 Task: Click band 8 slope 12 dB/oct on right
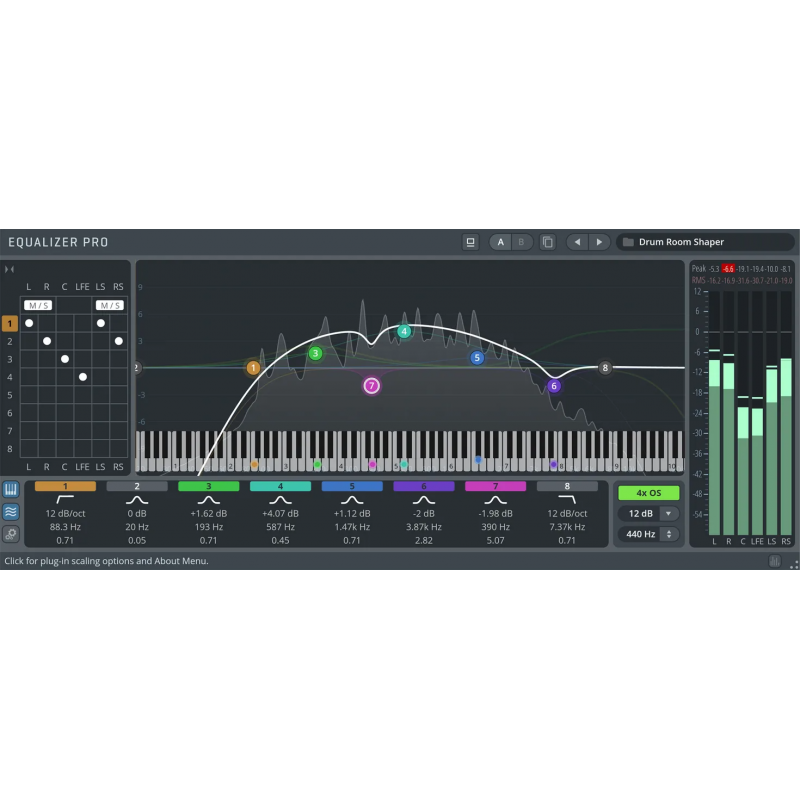[567, 513]
